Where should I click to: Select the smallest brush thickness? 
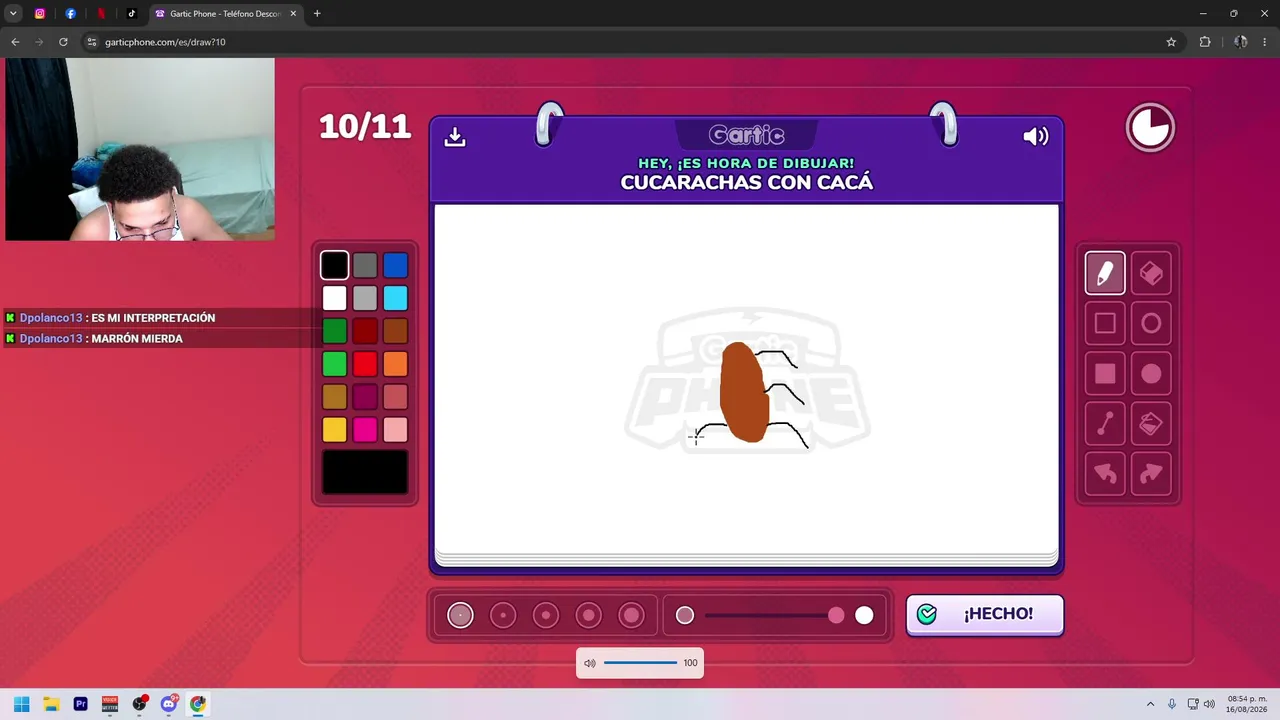click(x=460, y=615)
